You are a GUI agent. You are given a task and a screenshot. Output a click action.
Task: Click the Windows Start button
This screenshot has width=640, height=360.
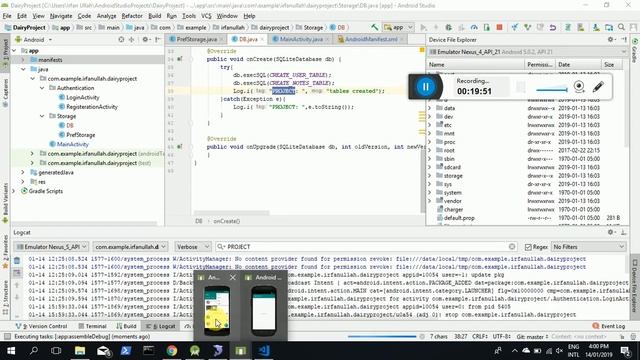click(x=11, y=351)
